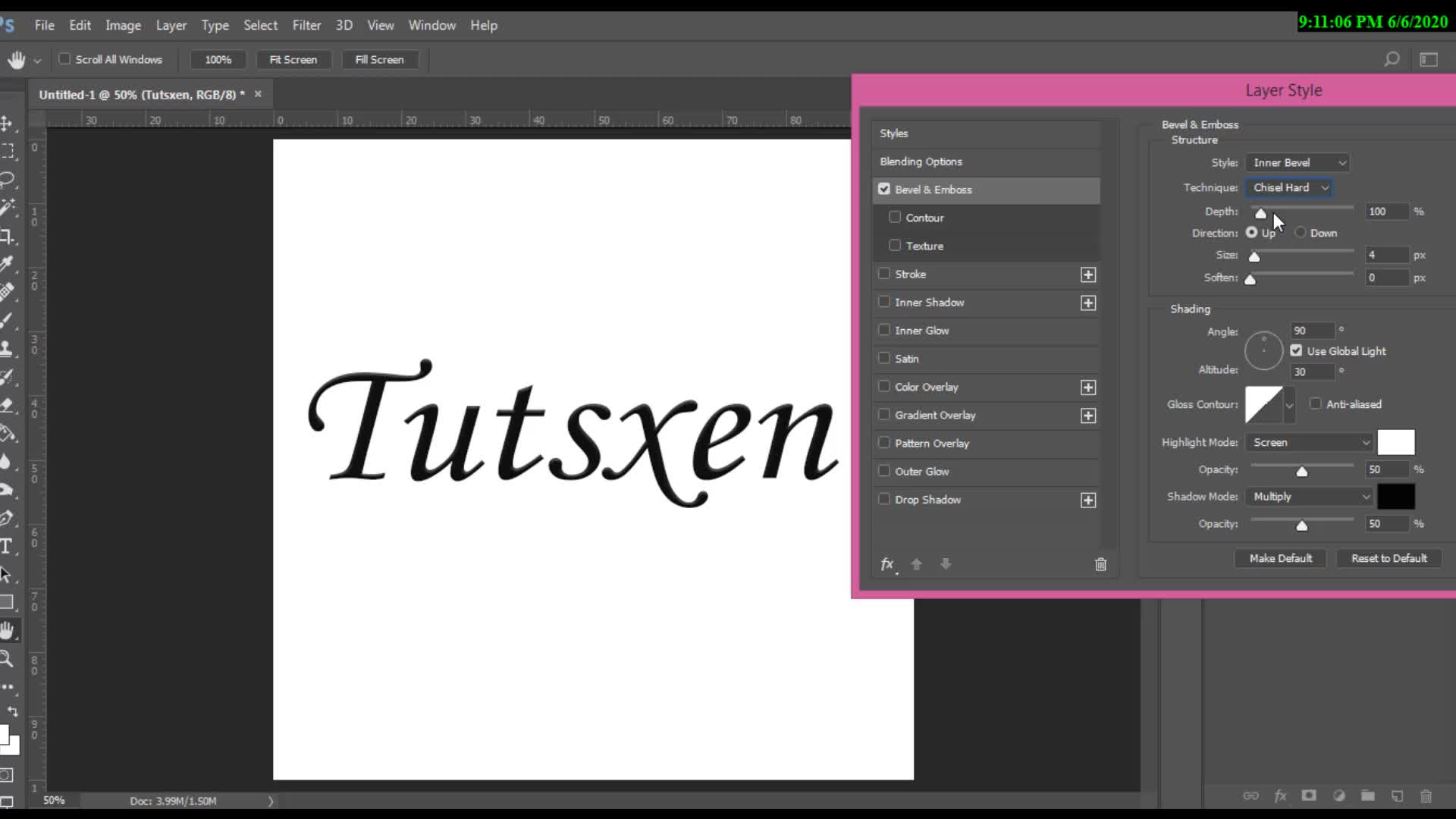Enable the Contour checkbox
The image size is (1456, 819).
895,218
